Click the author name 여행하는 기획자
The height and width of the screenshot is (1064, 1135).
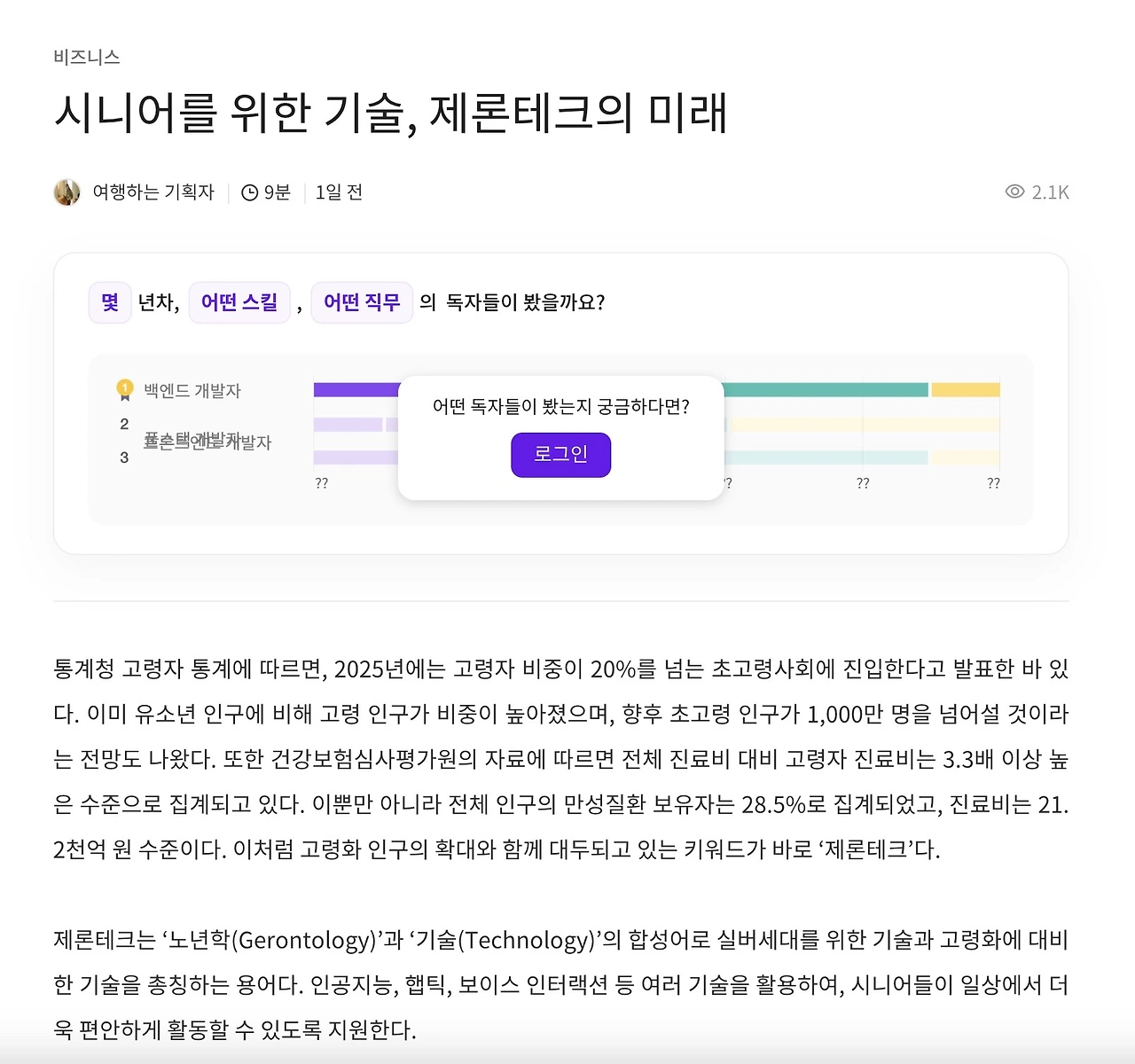click(153, 192)
